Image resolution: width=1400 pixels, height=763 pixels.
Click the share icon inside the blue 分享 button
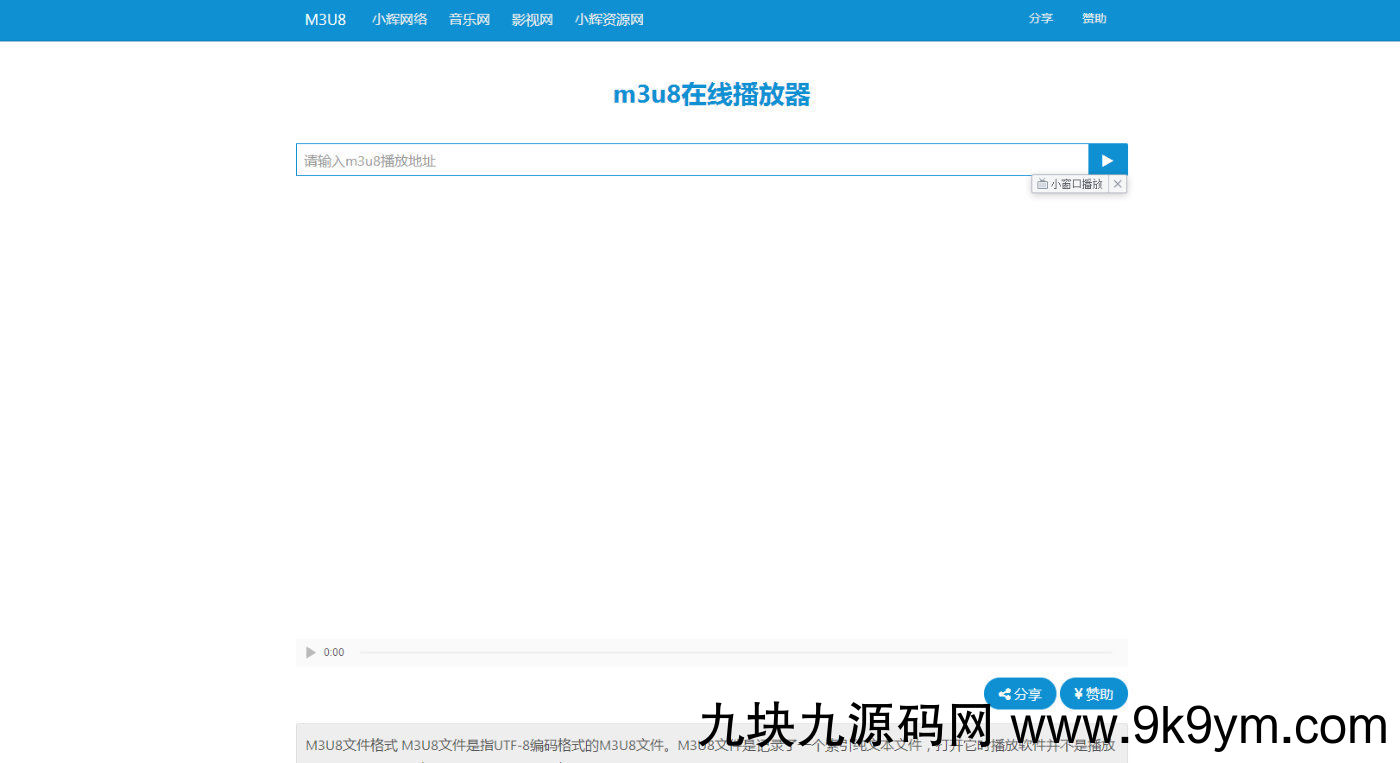[1006, 693]
